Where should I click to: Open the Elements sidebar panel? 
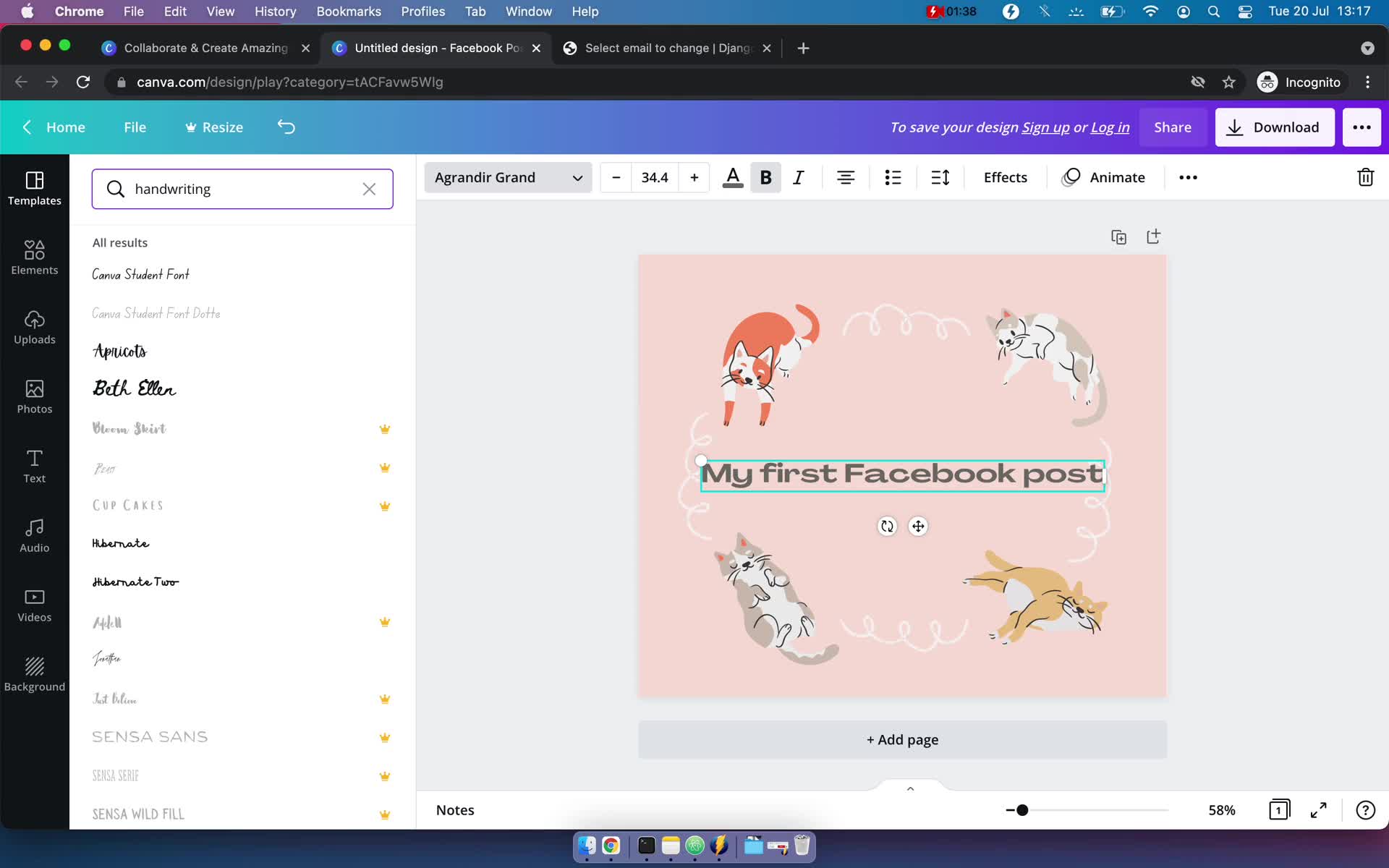point(35,258)
